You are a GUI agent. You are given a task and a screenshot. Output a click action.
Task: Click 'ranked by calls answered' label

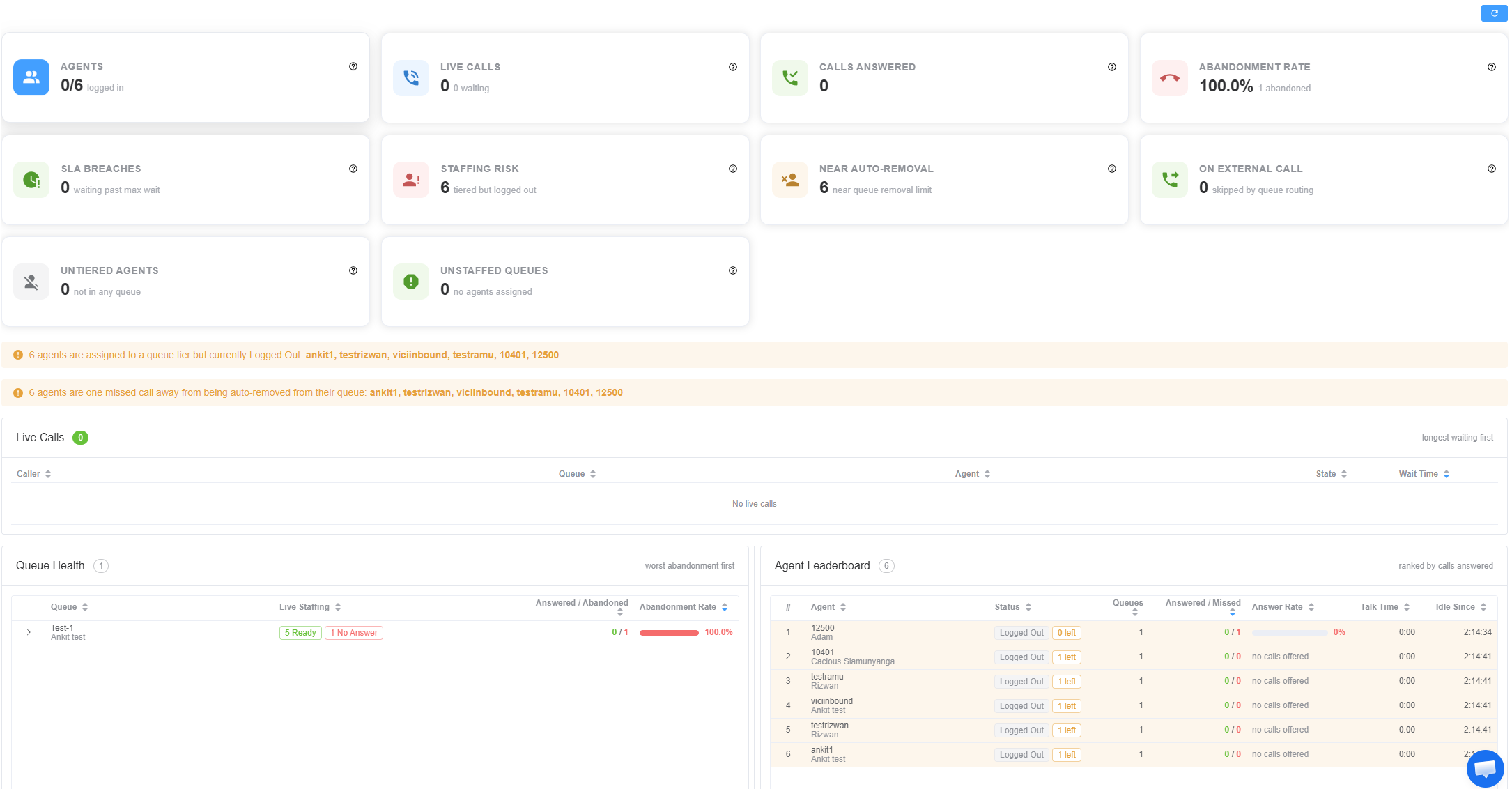point(1445,566)
